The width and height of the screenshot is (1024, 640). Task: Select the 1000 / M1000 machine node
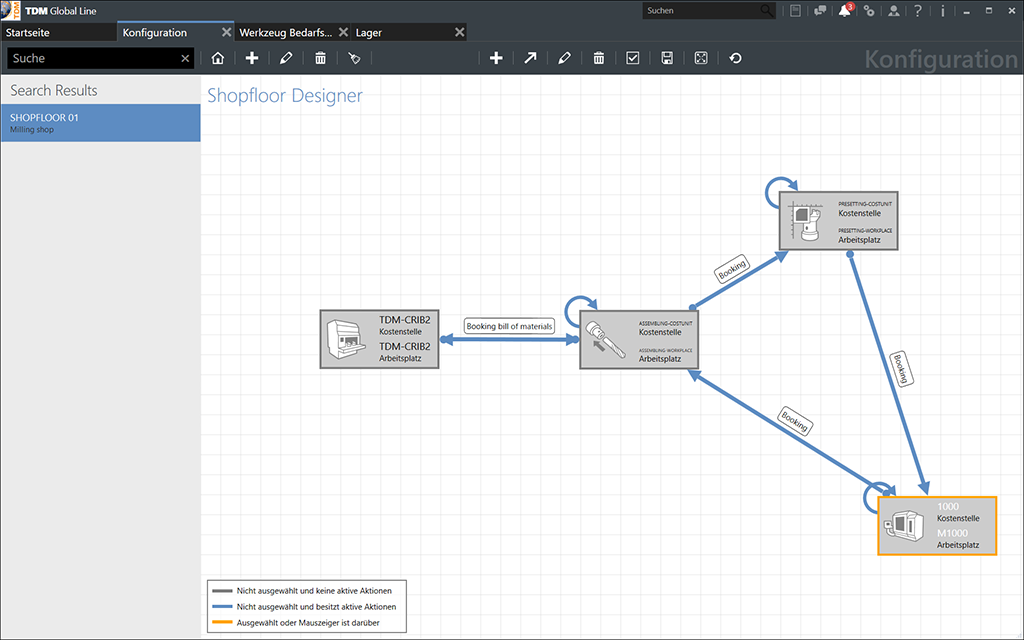click(x=937, y=526)
